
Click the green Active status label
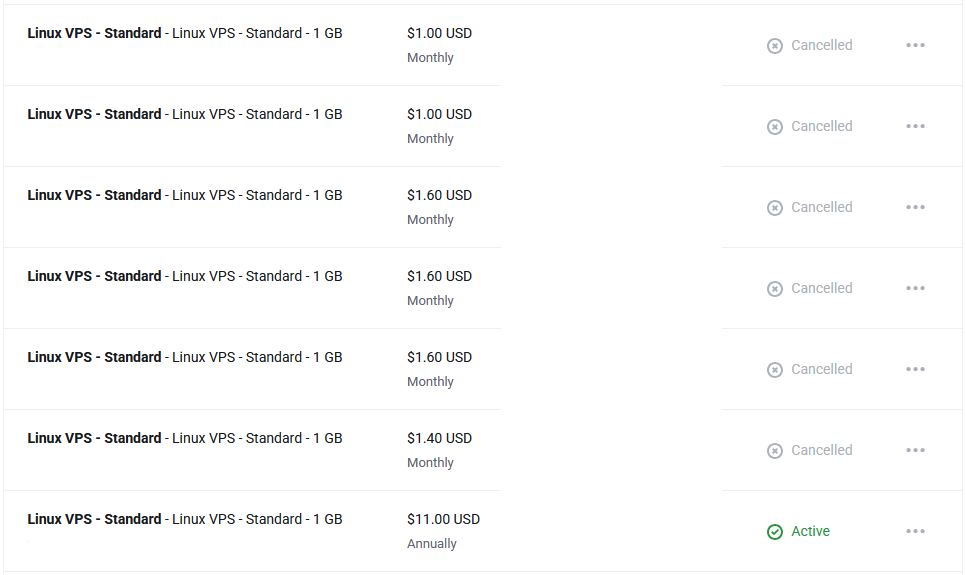[x=810, y=531]
